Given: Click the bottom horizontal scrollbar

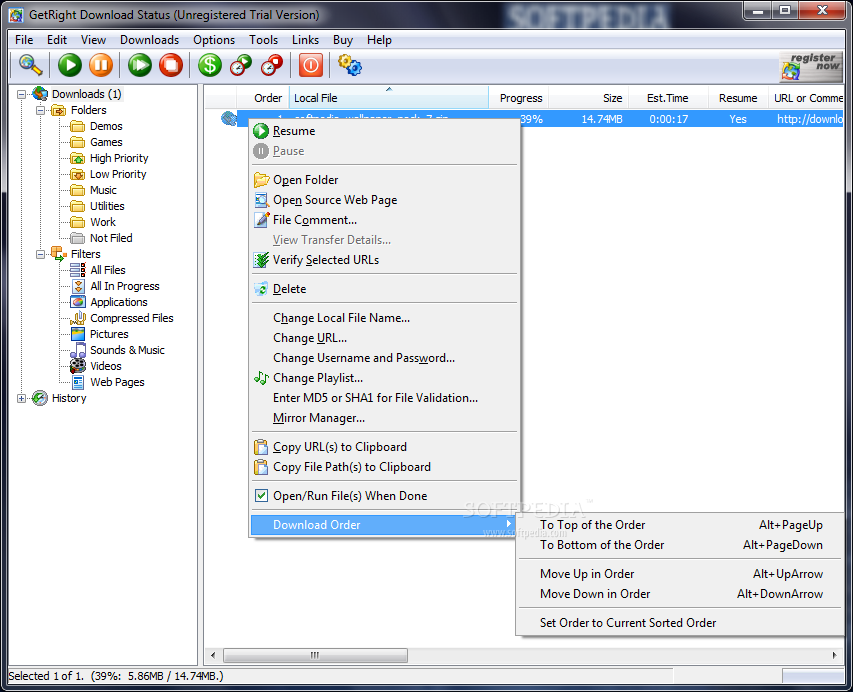Looking at the screenshot, I should (x=315, y=655).
